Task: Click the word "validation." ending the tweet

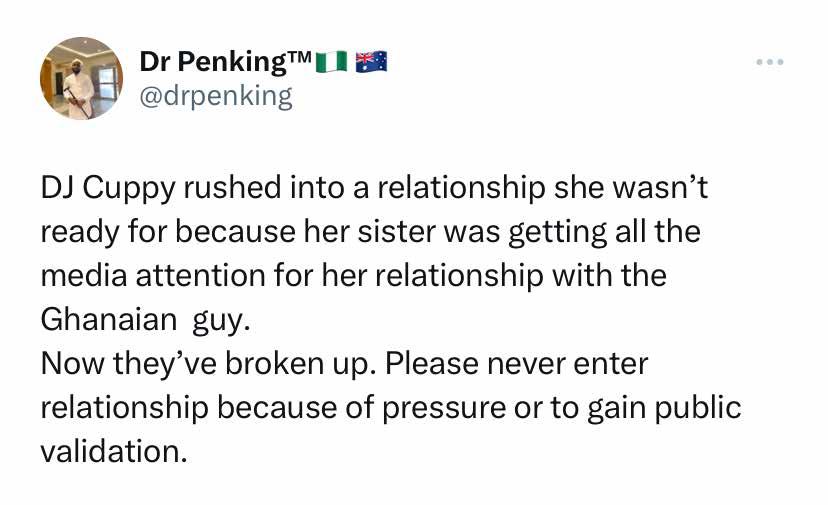Action: tap(114, 450)
